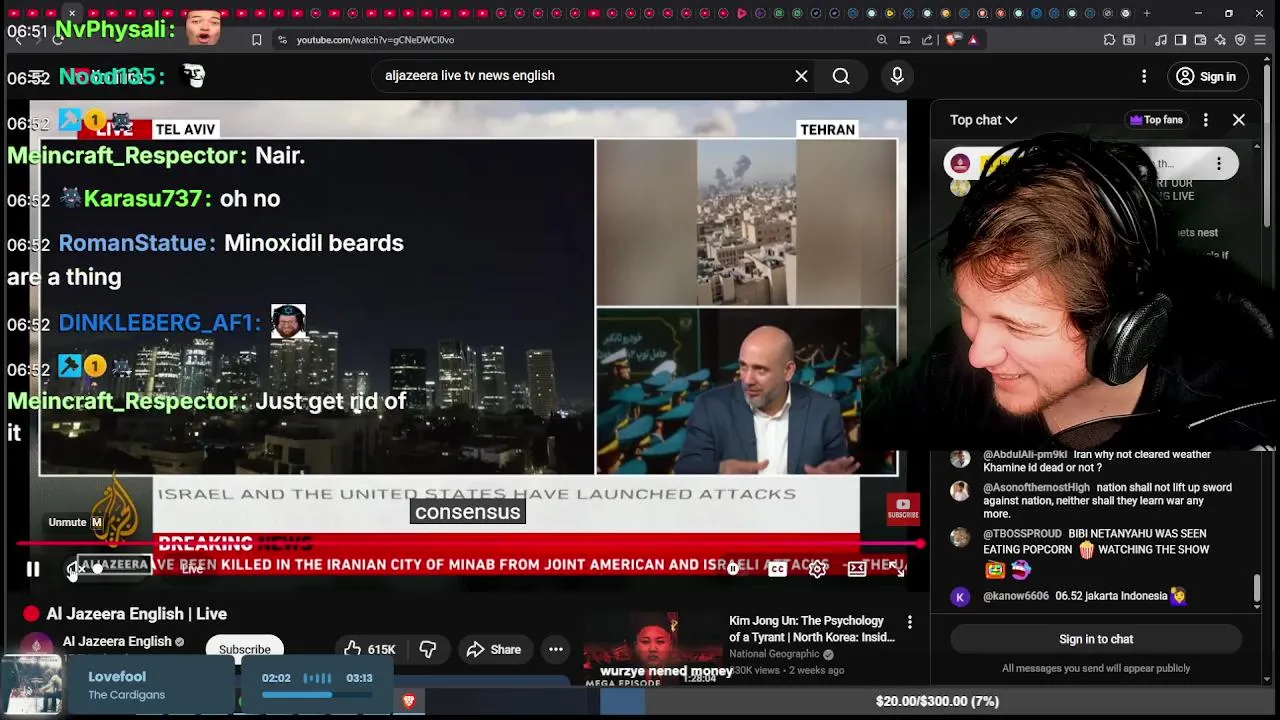Subscribe to Al Jazeera English channel
The height and width of the screenshot is (720, 1280).
244,649
